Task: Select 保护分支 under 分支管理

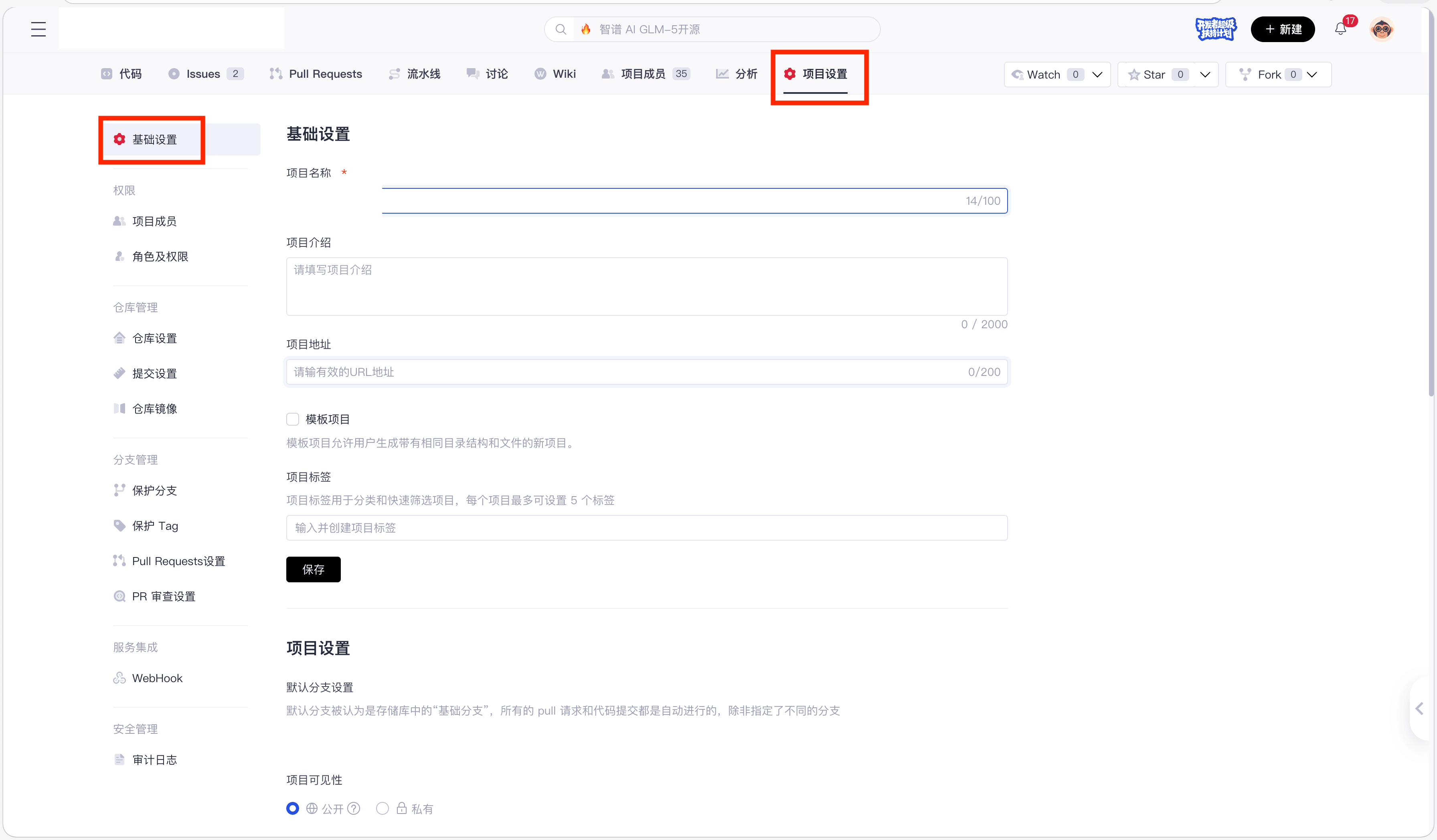Action: tap(154, 490)
